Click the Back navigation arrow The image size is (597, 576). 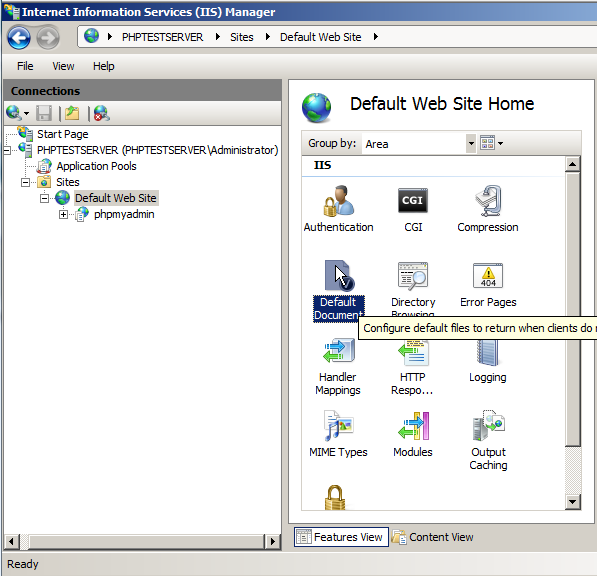[x=19, y=38]
